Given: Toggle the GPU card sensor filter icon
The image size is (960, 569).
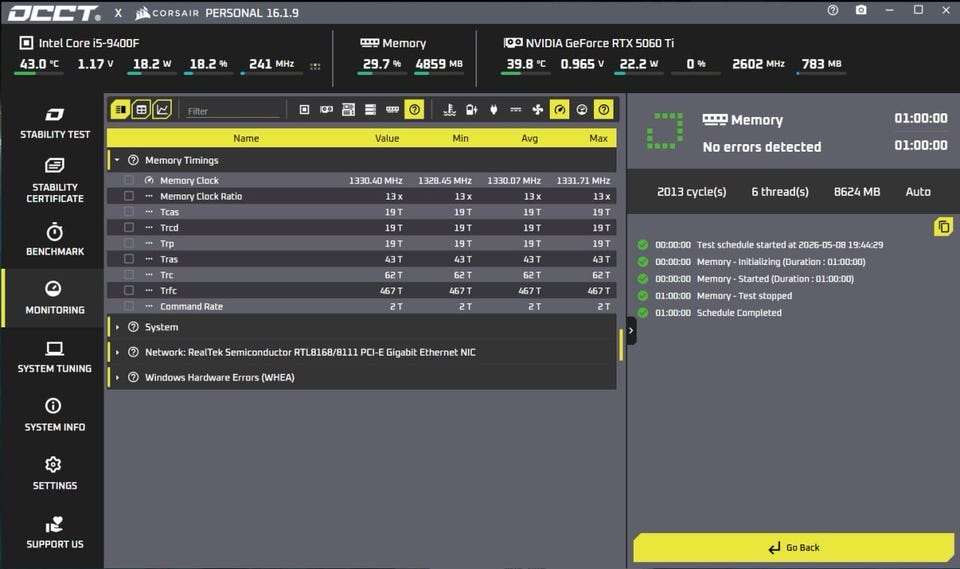Looking at the screenshot, I should click(x=326, y=110).
